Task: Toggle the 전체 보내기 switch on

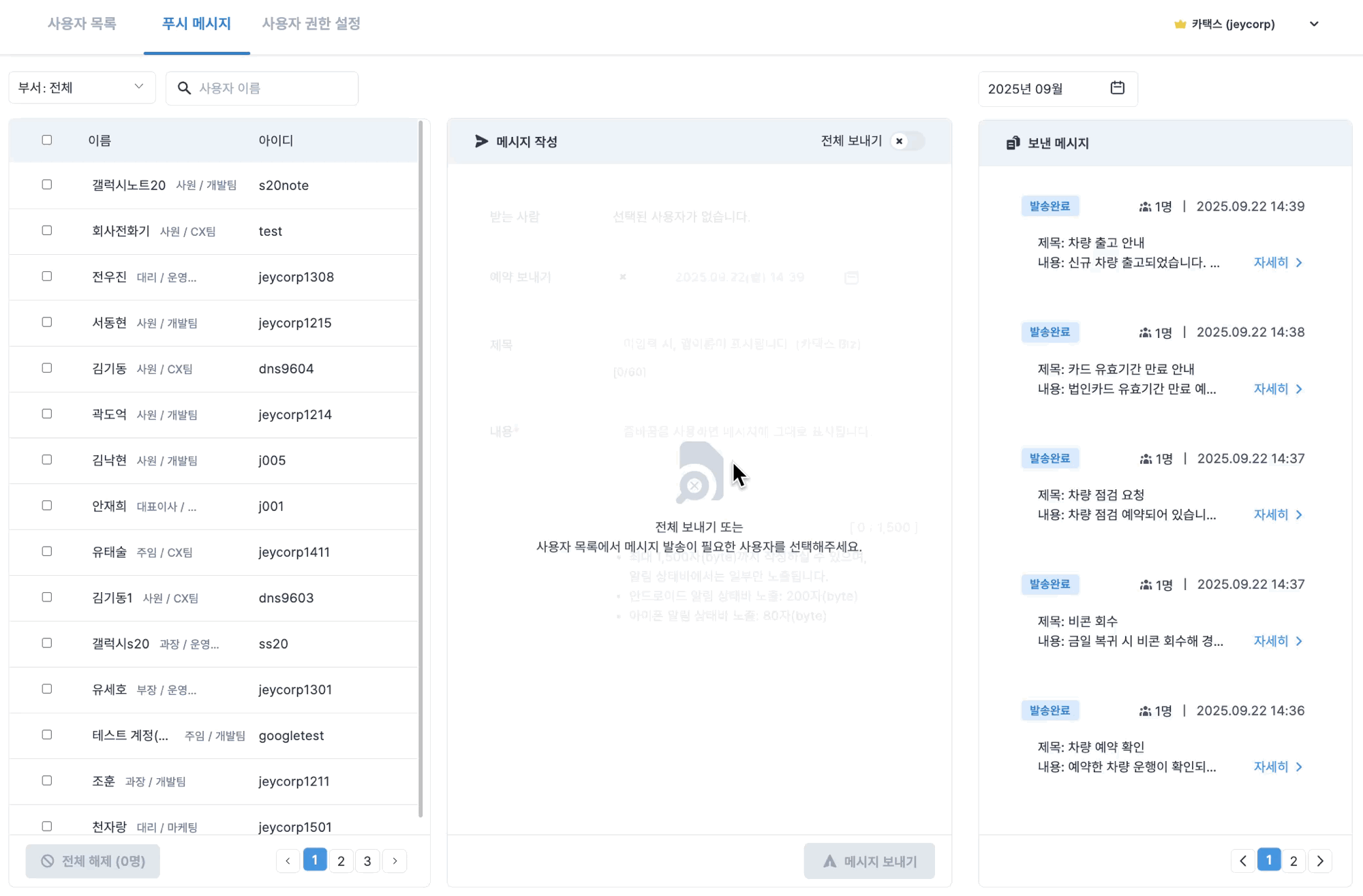Action: 906,141
